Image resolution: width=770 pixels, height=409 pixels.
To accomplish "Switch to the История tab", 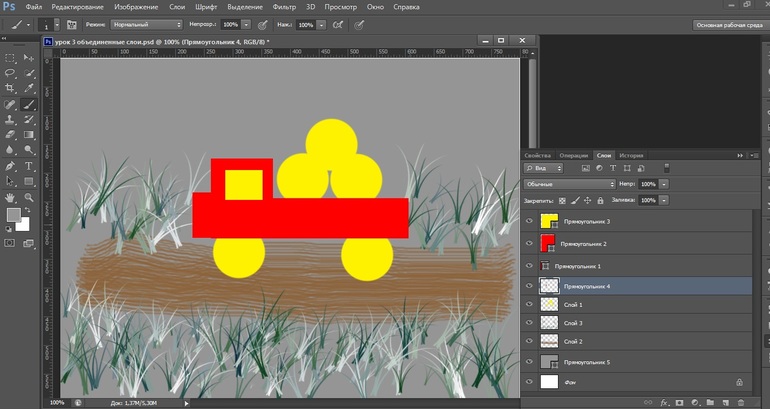I will (x=631, y=155).
